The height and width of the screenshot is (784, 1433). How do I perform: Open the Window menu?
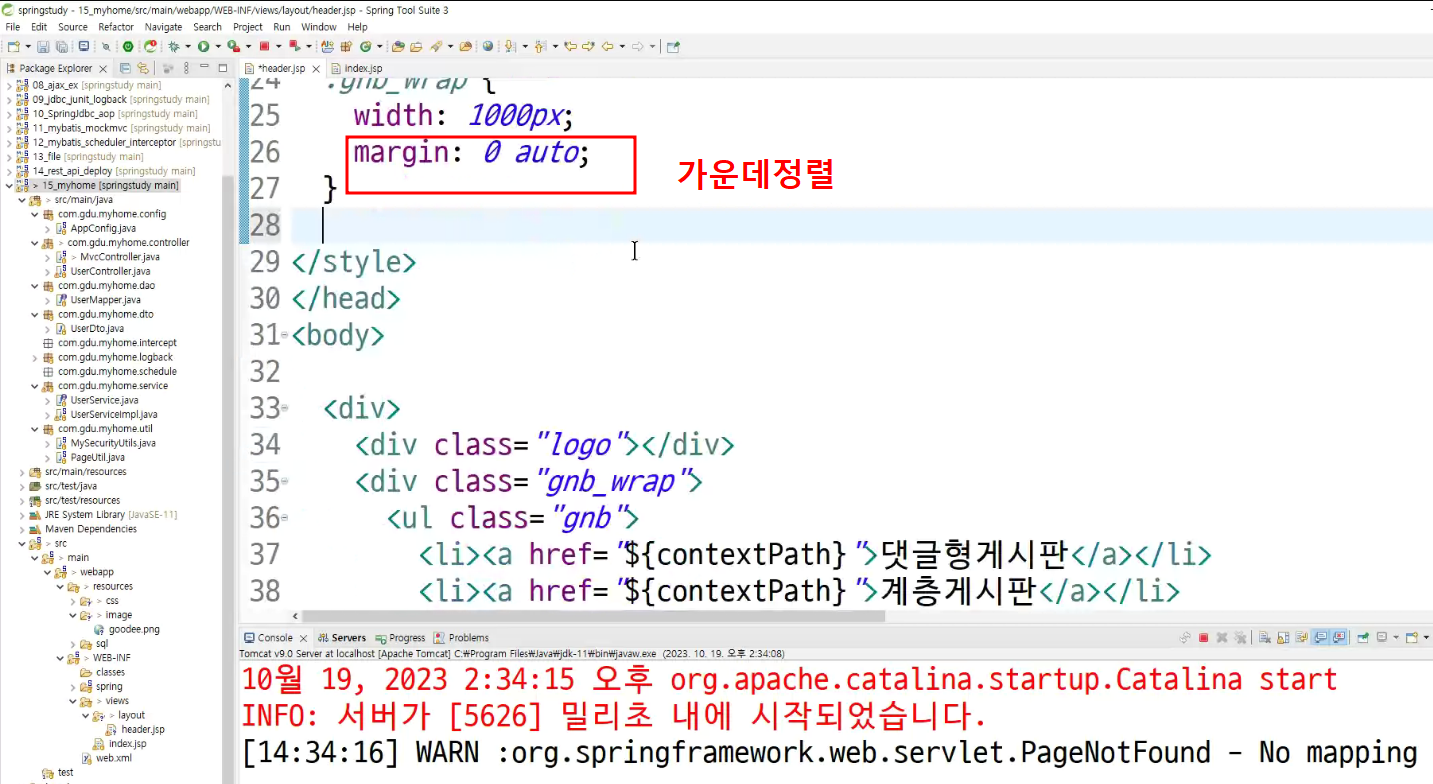319,27
